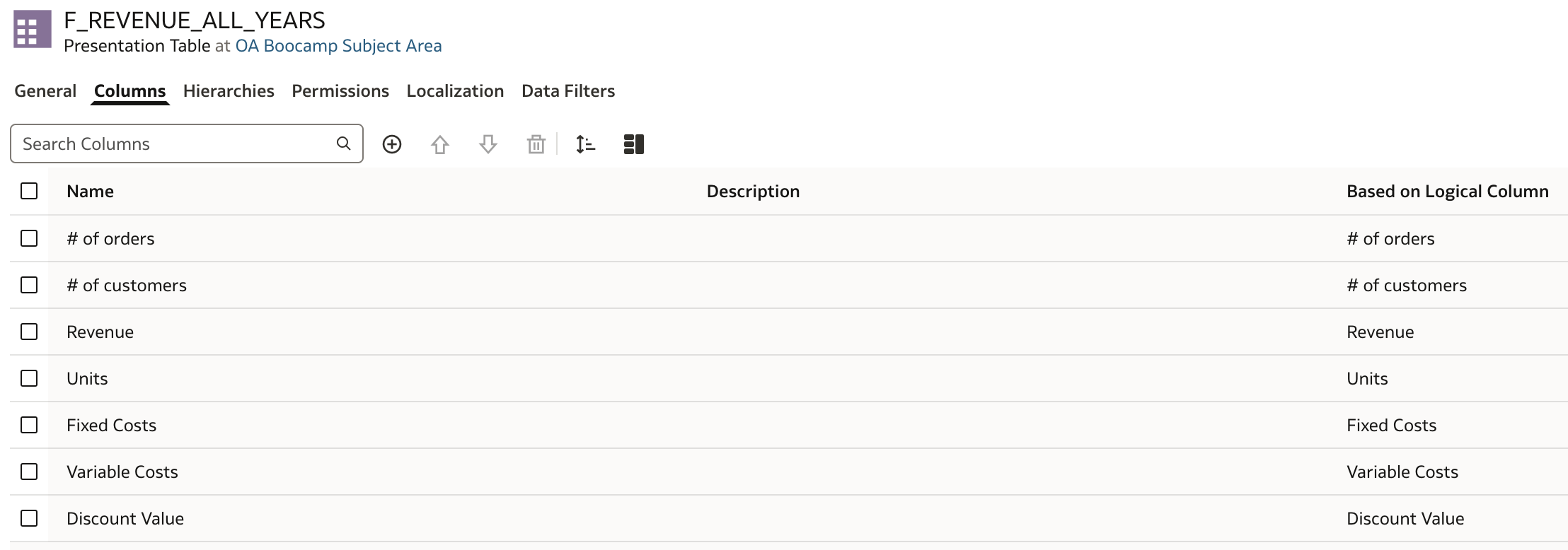1568x550 pixels.
Task: Click the move down arrow icon
Action: pyautogui.click(x=488, y=144)
